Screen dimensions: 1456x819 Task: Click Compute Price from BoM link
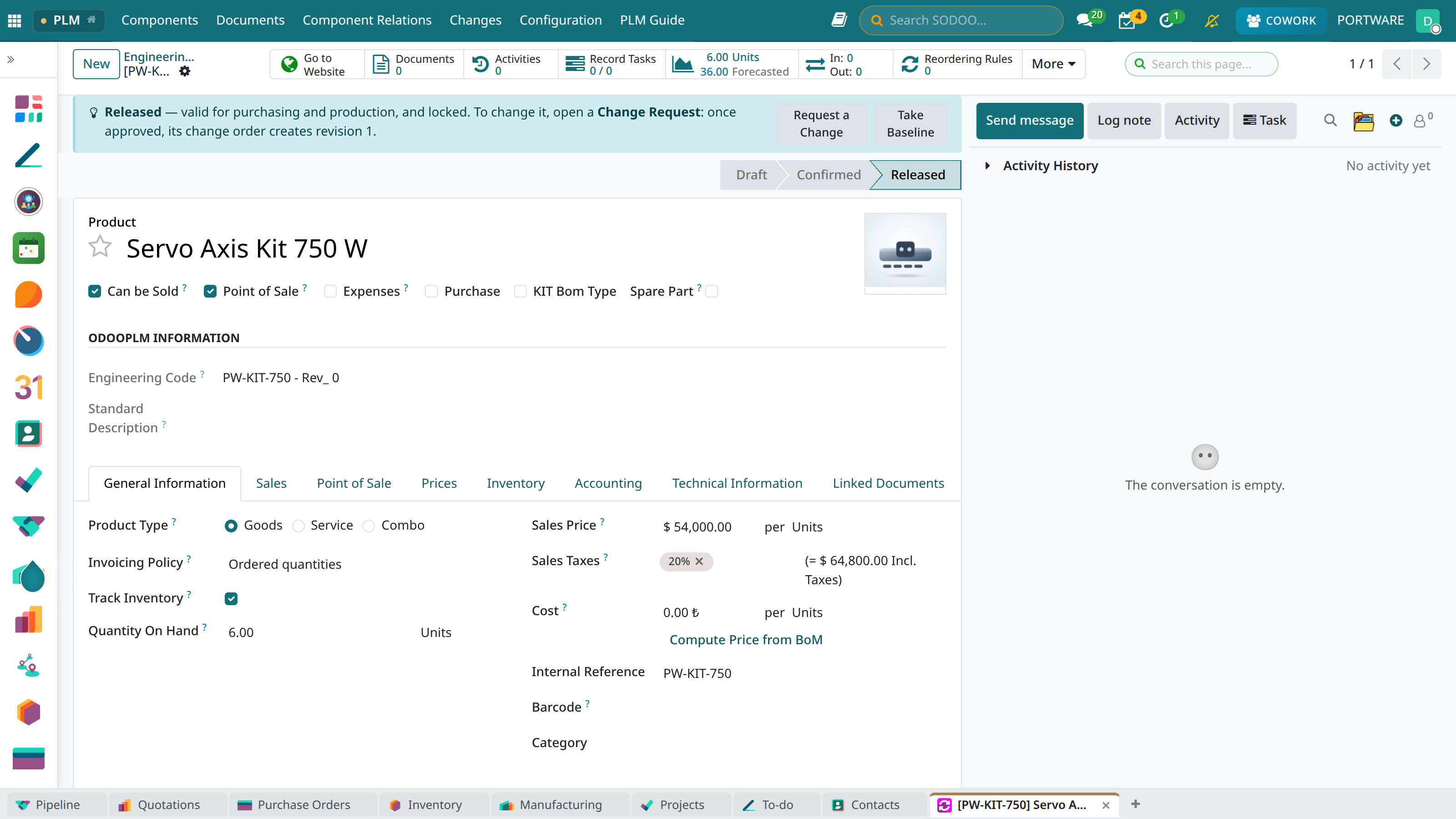click(x=746, y=640)
